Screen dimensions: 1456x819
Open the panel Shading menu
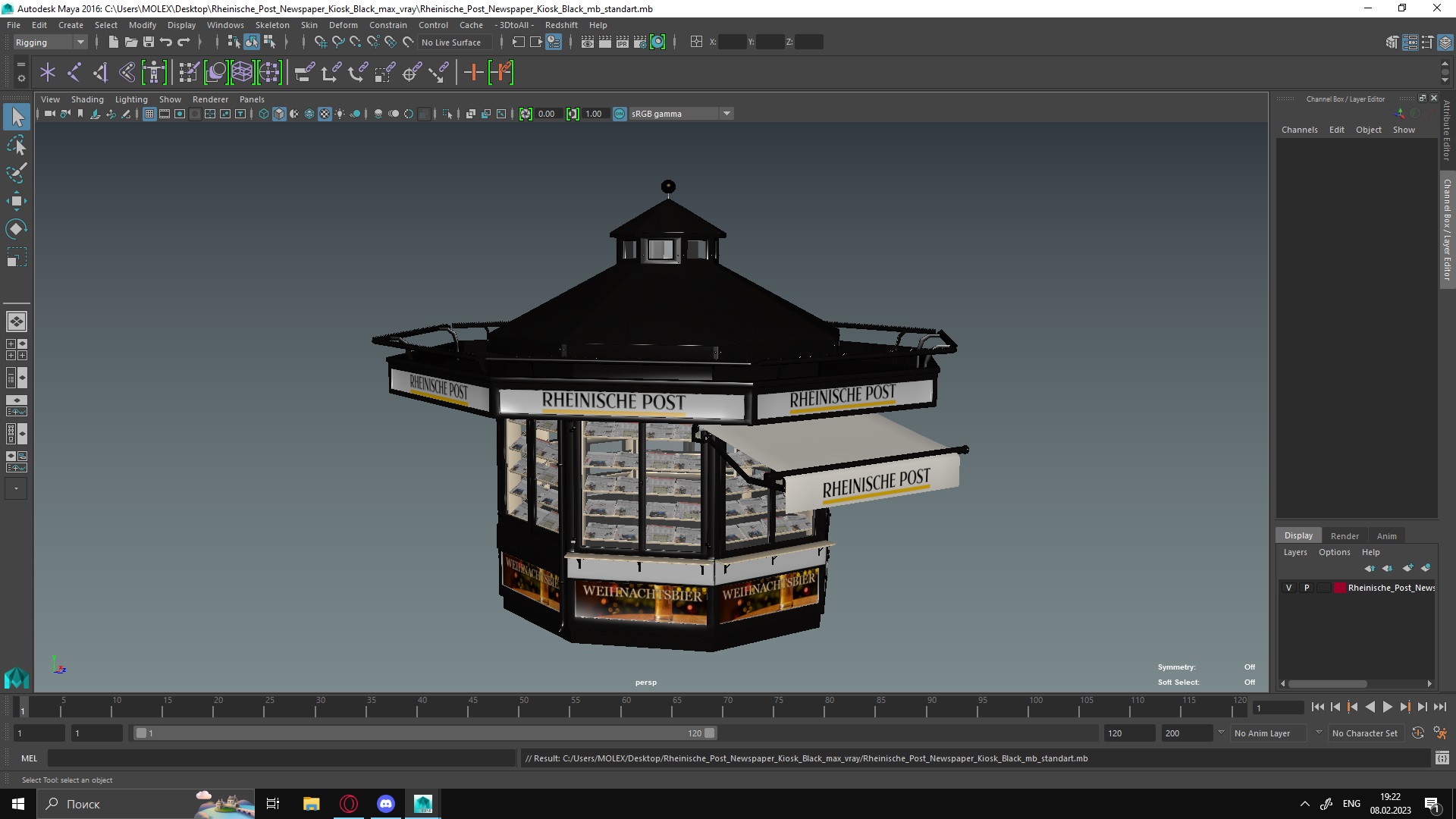(x=87, y=99)
